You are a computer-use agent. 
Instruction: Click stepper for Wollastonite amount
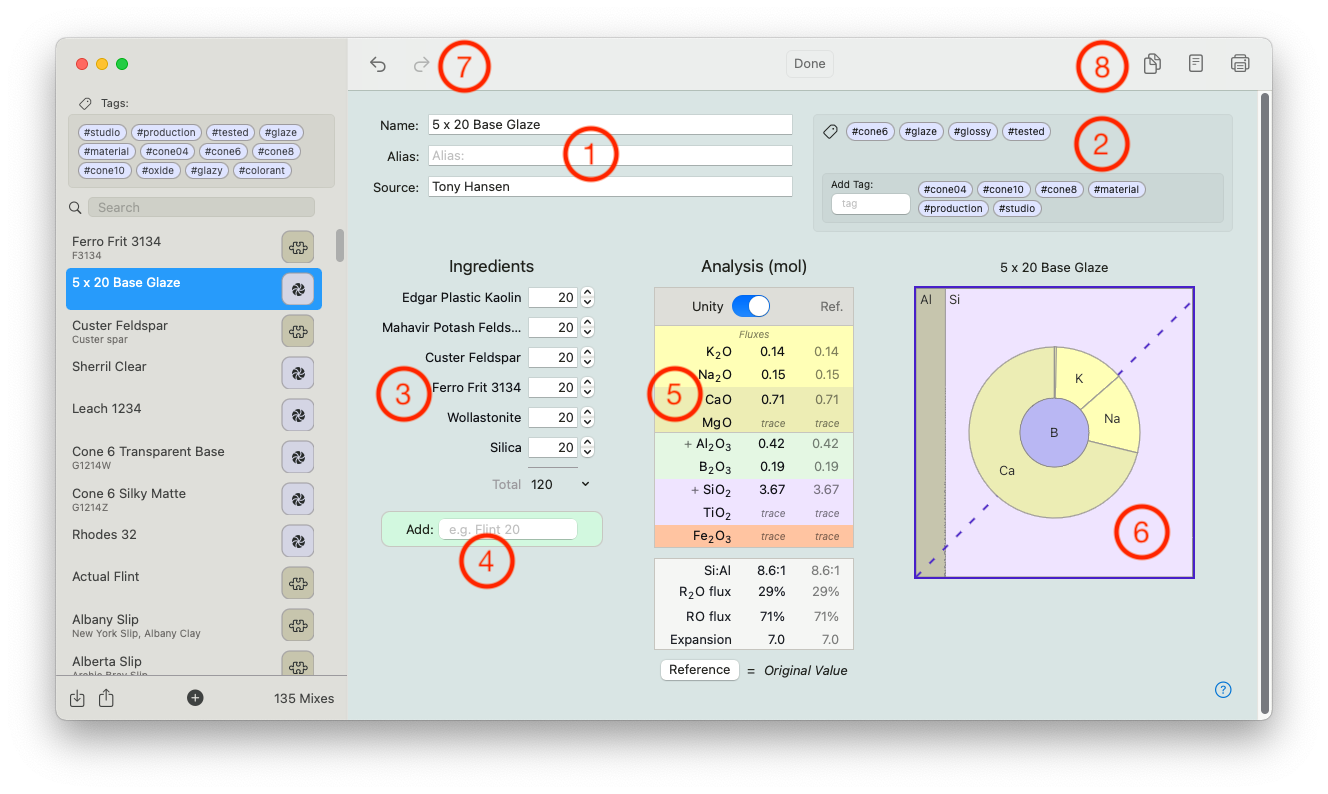pos(587,417)
